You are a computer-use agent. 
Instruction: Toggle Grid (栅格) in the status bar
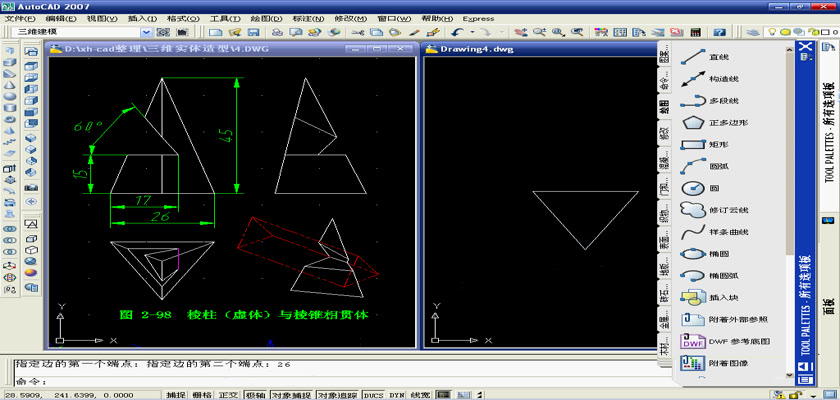[202, 395]
